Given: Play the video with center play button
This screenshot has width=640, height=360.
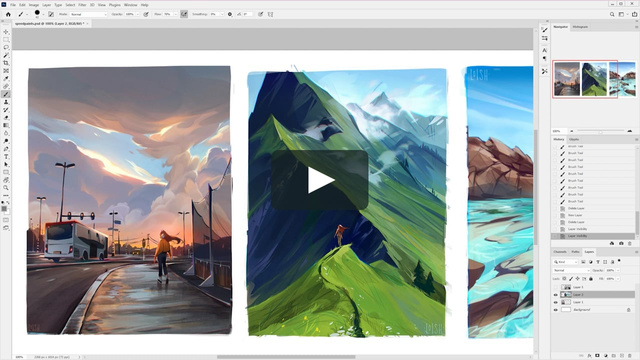Looking at the screenshot, I should point(320,180).
